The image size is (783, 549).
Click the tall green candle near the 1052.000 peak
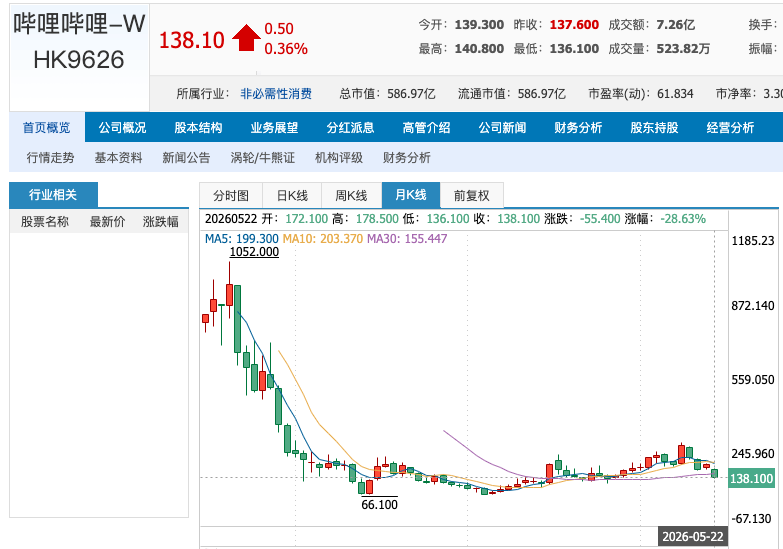click(238, 319)
